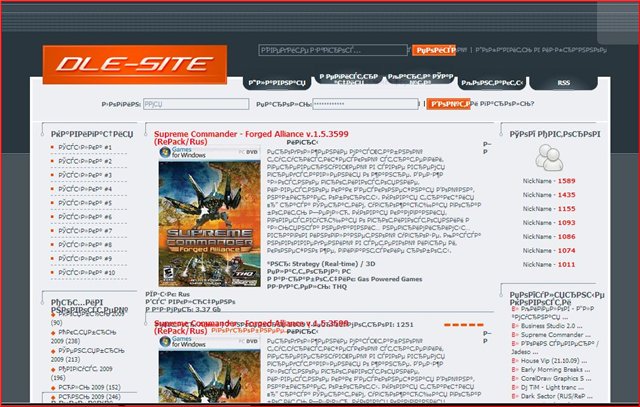The image size is (640, 407).
Task: Open archive link 2009 (213)
Action: tap(86, 355)
